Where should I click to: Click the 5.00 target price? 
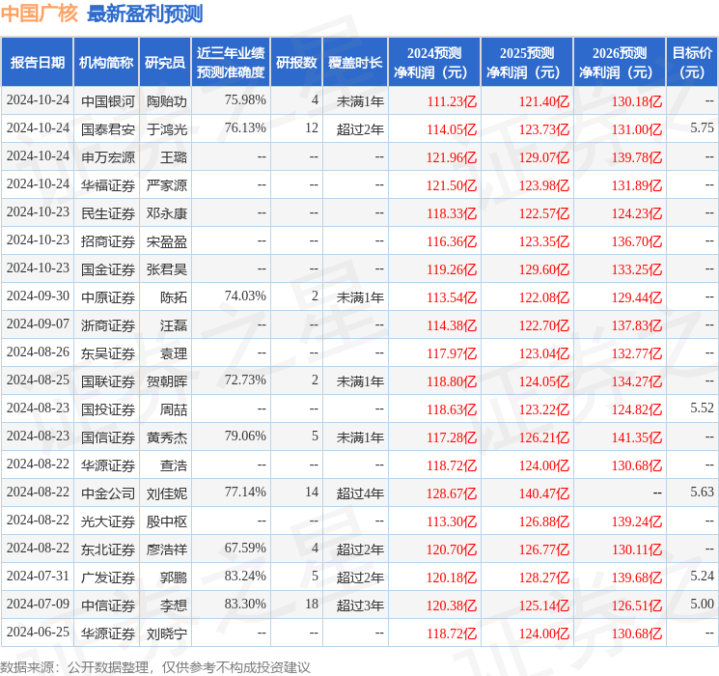[702, 603]
